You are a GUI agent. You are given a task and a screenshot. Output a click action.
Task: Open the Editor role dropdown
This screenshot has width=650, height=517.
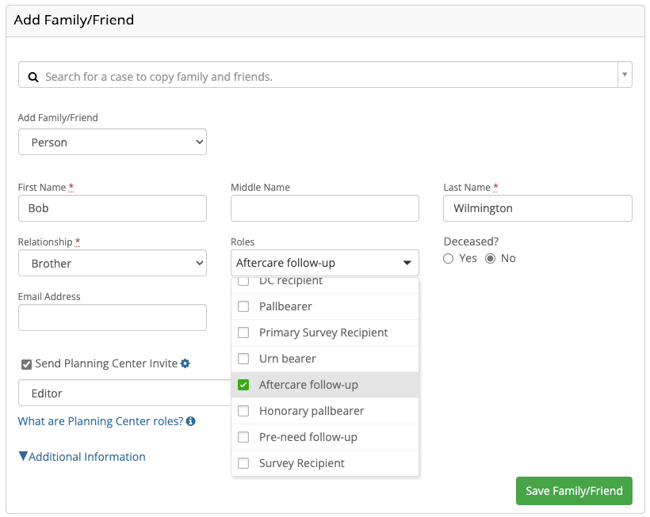pos(124,393)
